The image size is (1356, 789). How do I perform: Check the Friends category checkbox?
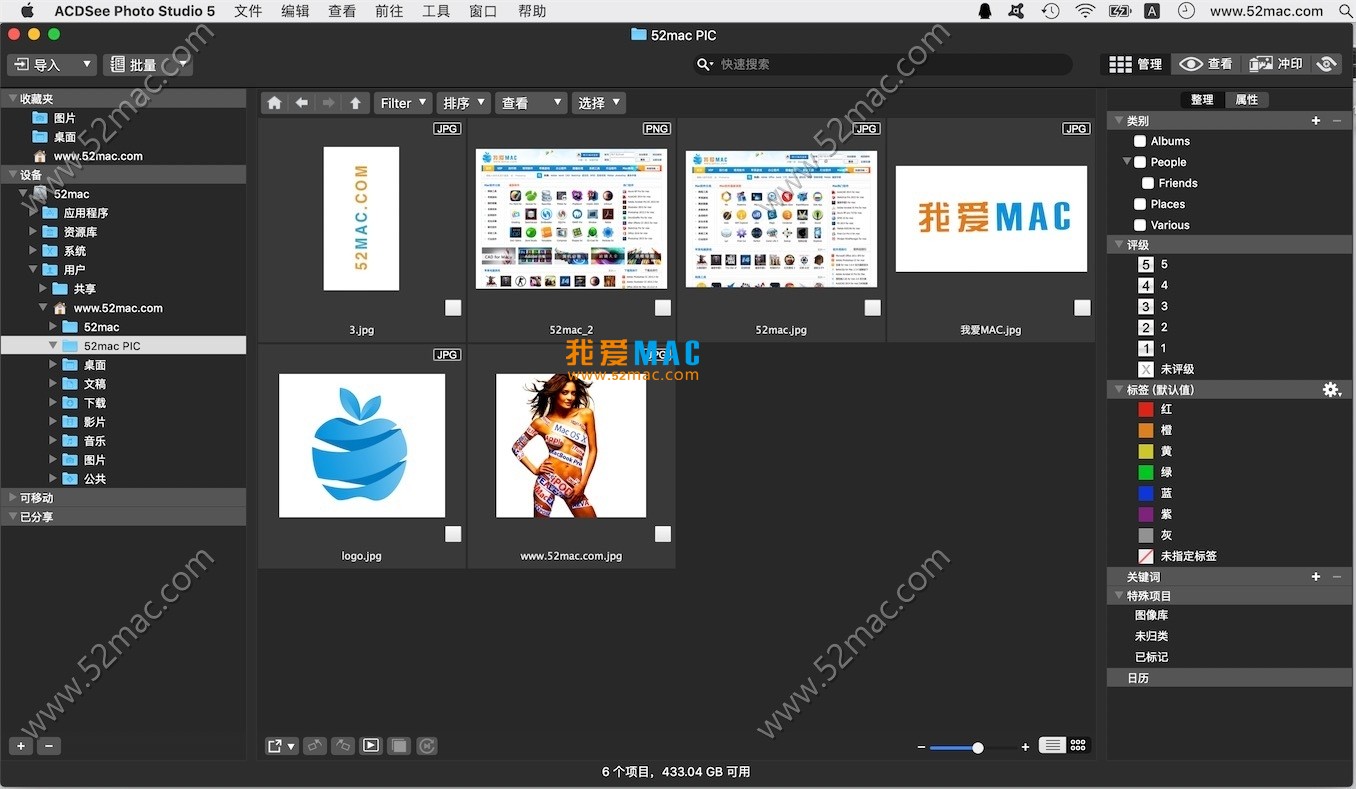point(1148,183)
